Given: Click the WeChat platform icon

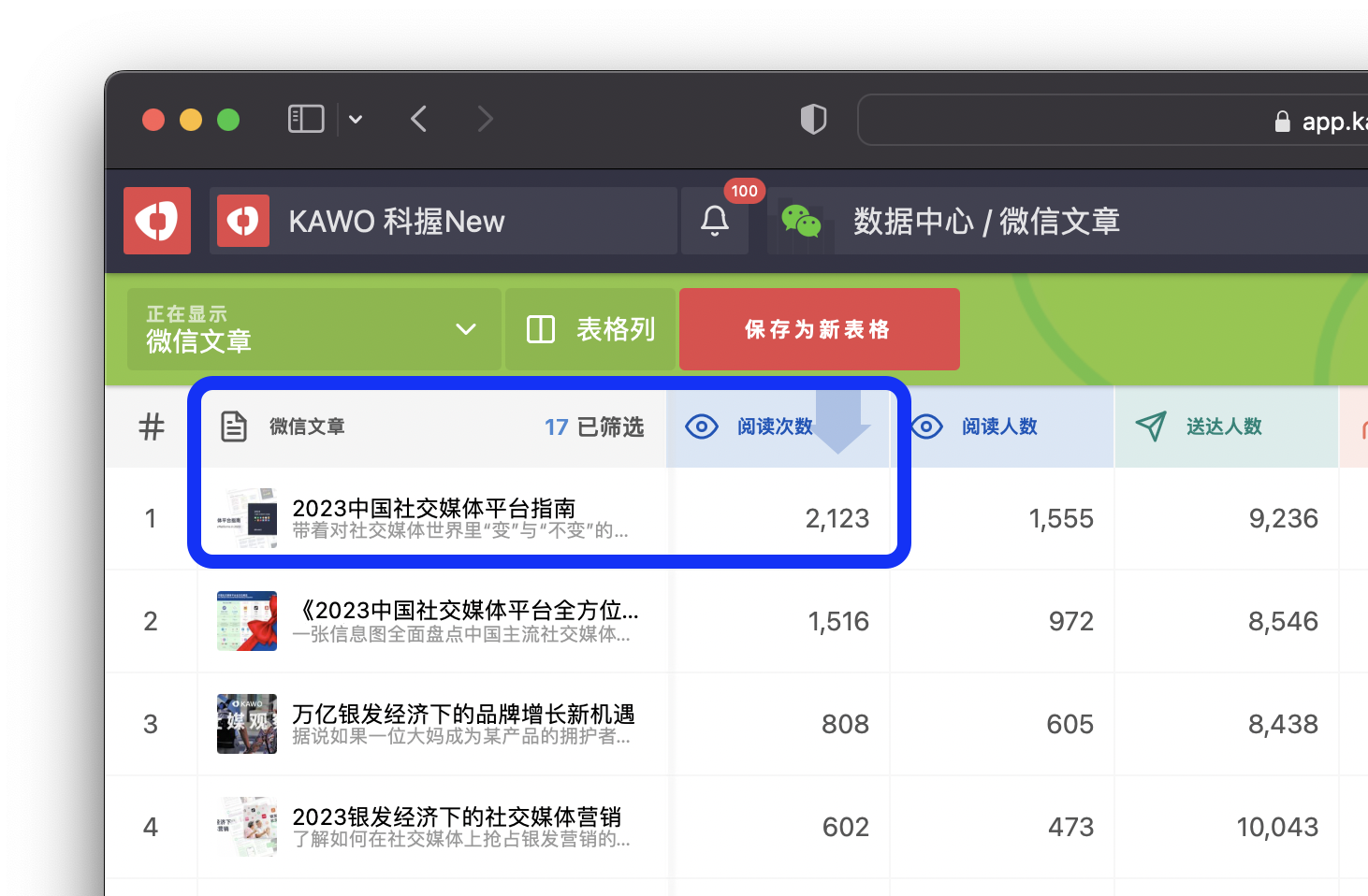Looking at the screenshot, I should [x=801, y=221].
